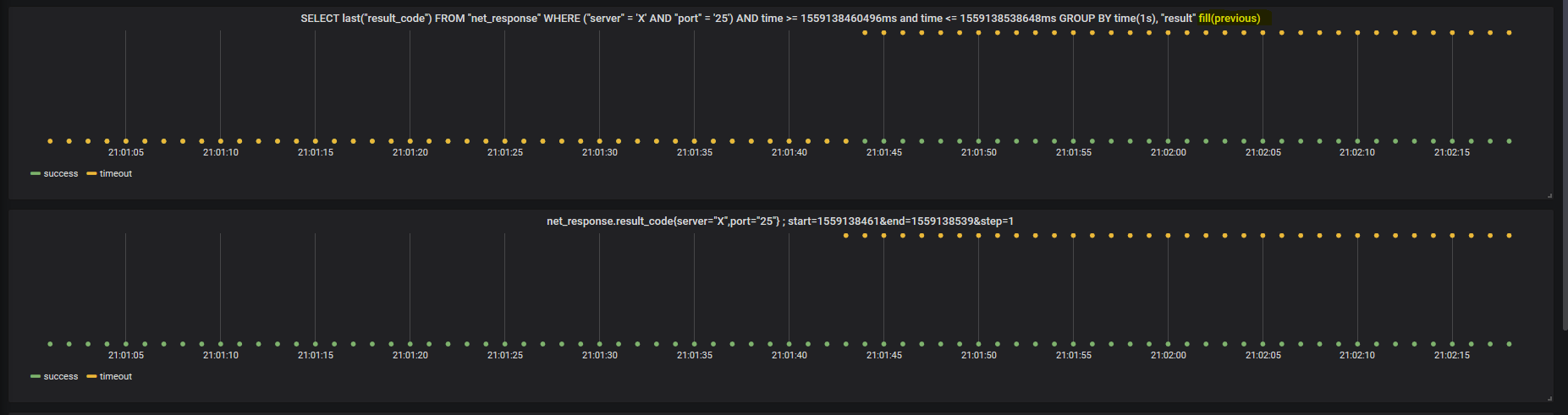This screenshot has width=1568, height=415.
Task: Click 21:01:45 axis label in fill(previous) panel
Action: pyautogui.click(x=884, y=153)
